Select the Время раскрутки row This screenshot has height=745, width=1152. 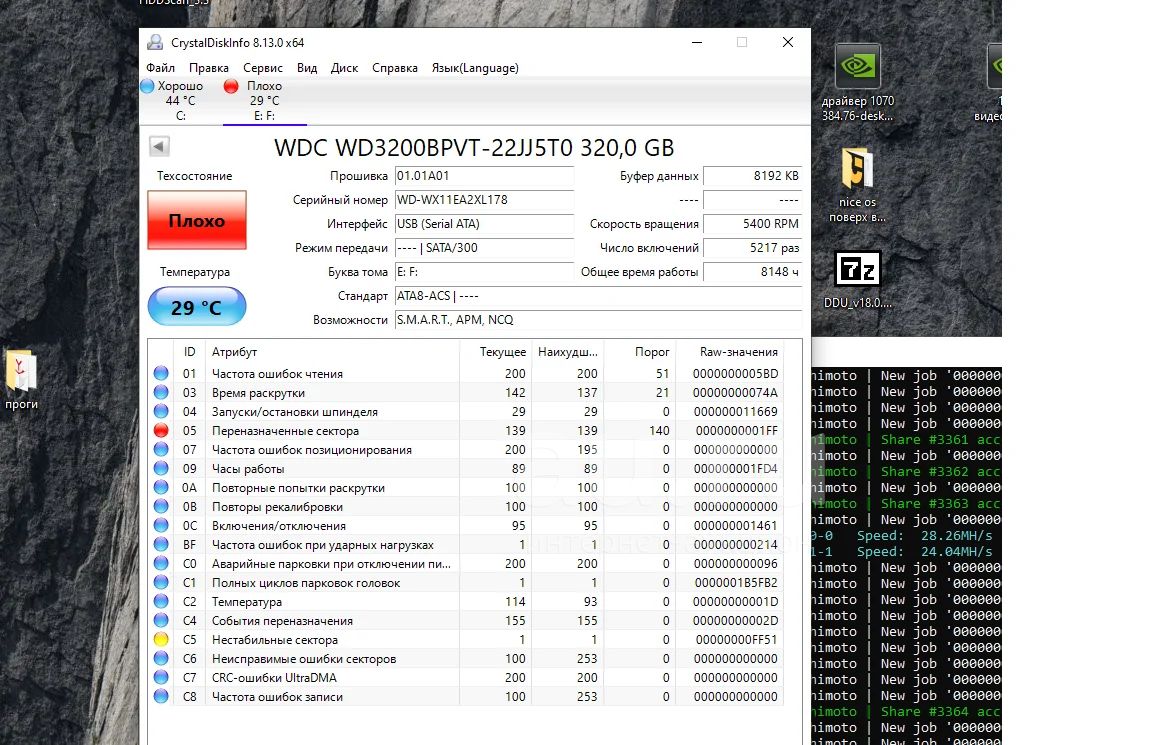point(466,392)
